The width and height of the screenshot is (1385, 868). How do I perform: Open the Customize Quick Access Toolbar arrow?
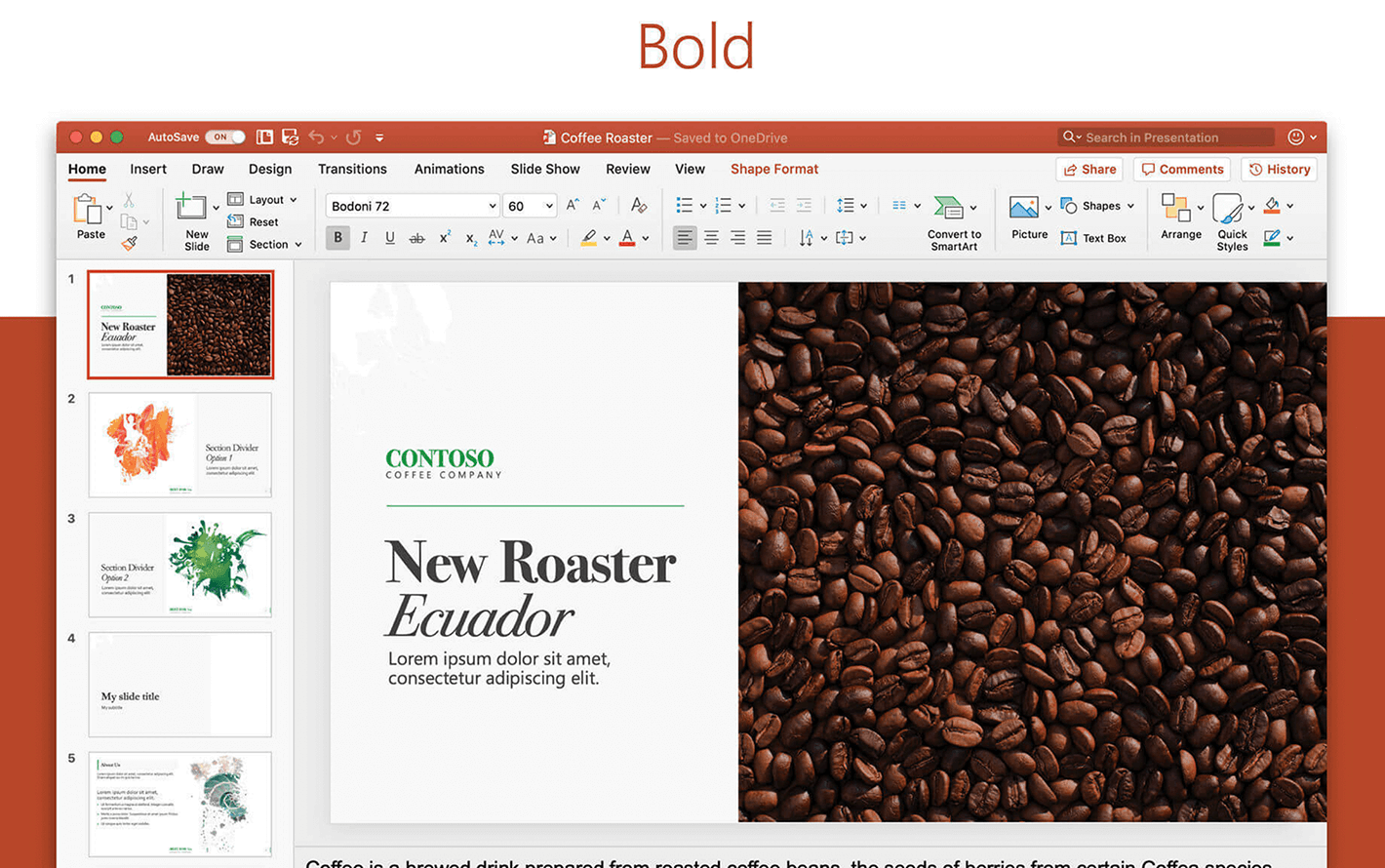coord(379,138)
